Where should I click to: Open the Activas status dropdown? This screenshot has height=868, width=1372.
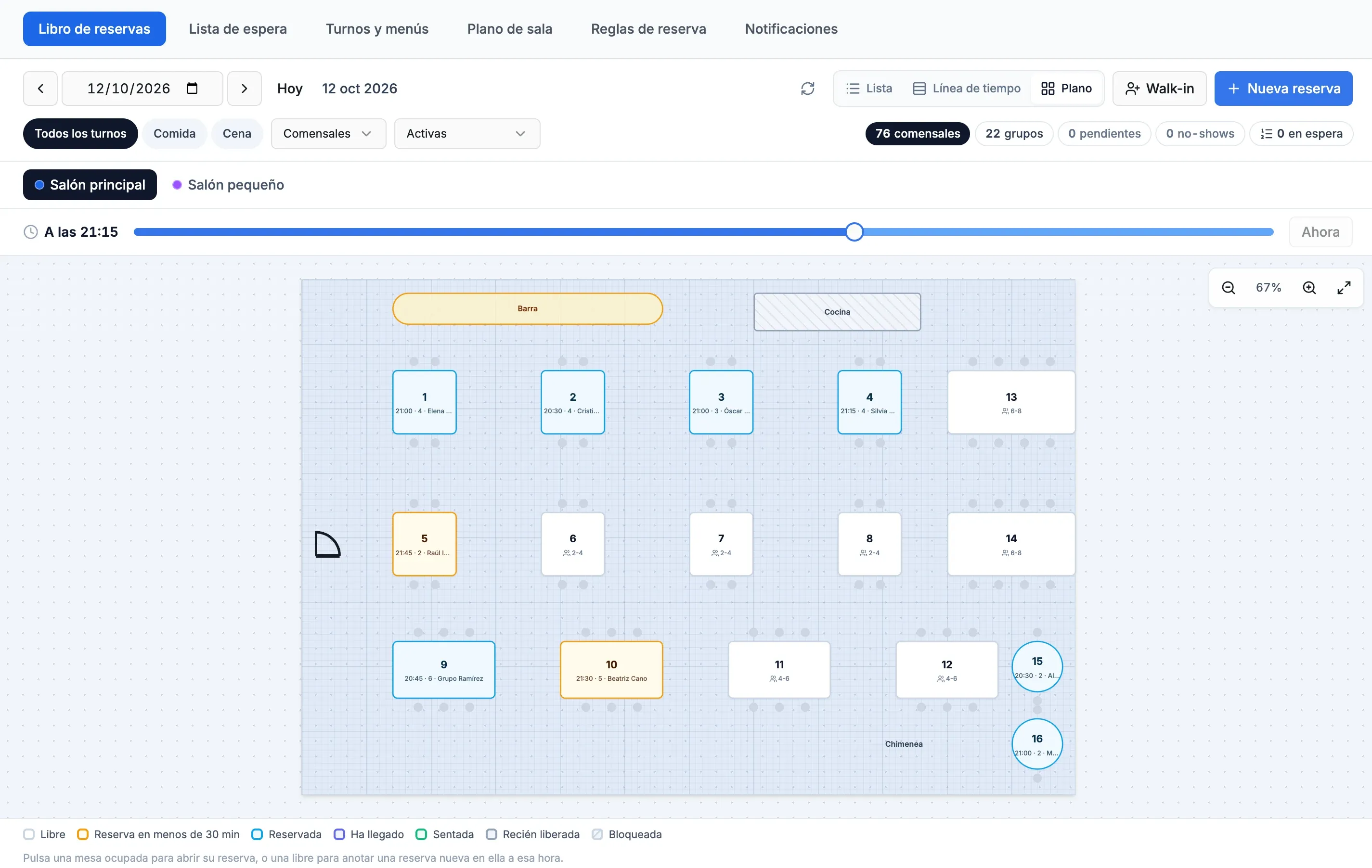pyautogui.click(x=466, y=133)
